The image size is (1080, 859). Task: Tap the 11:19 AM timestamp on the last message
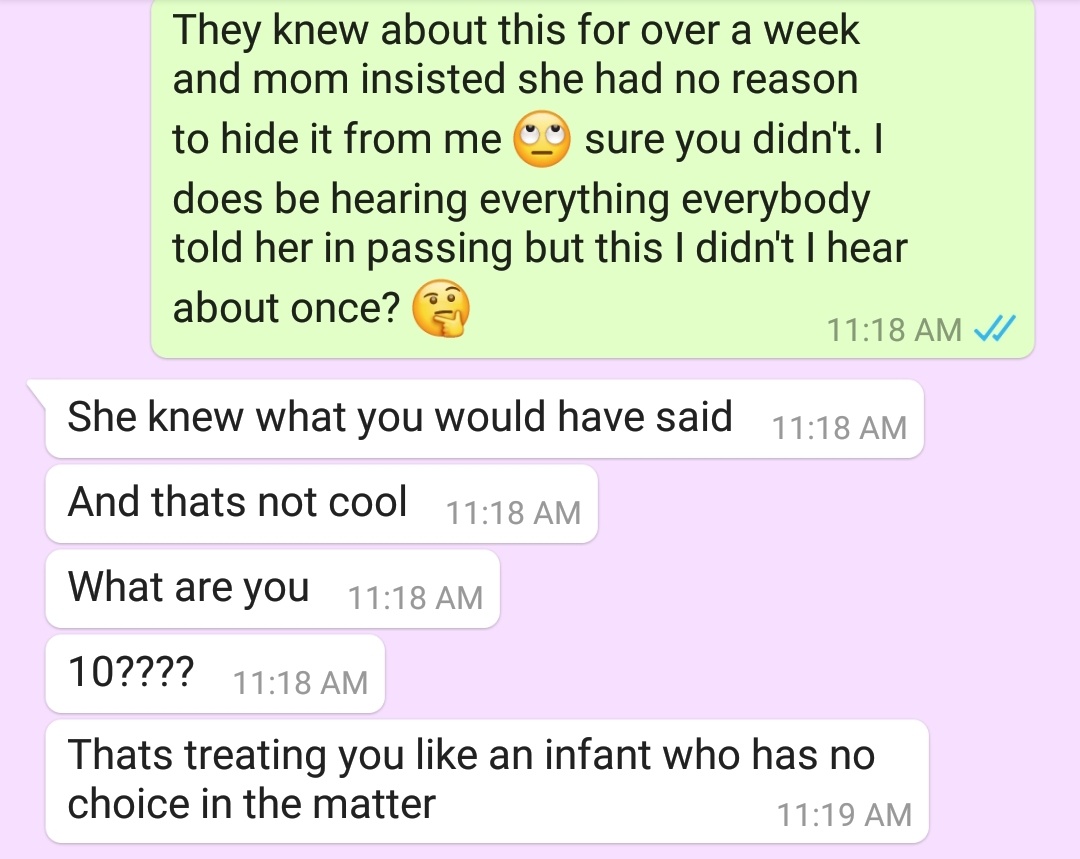pos(844,815)
